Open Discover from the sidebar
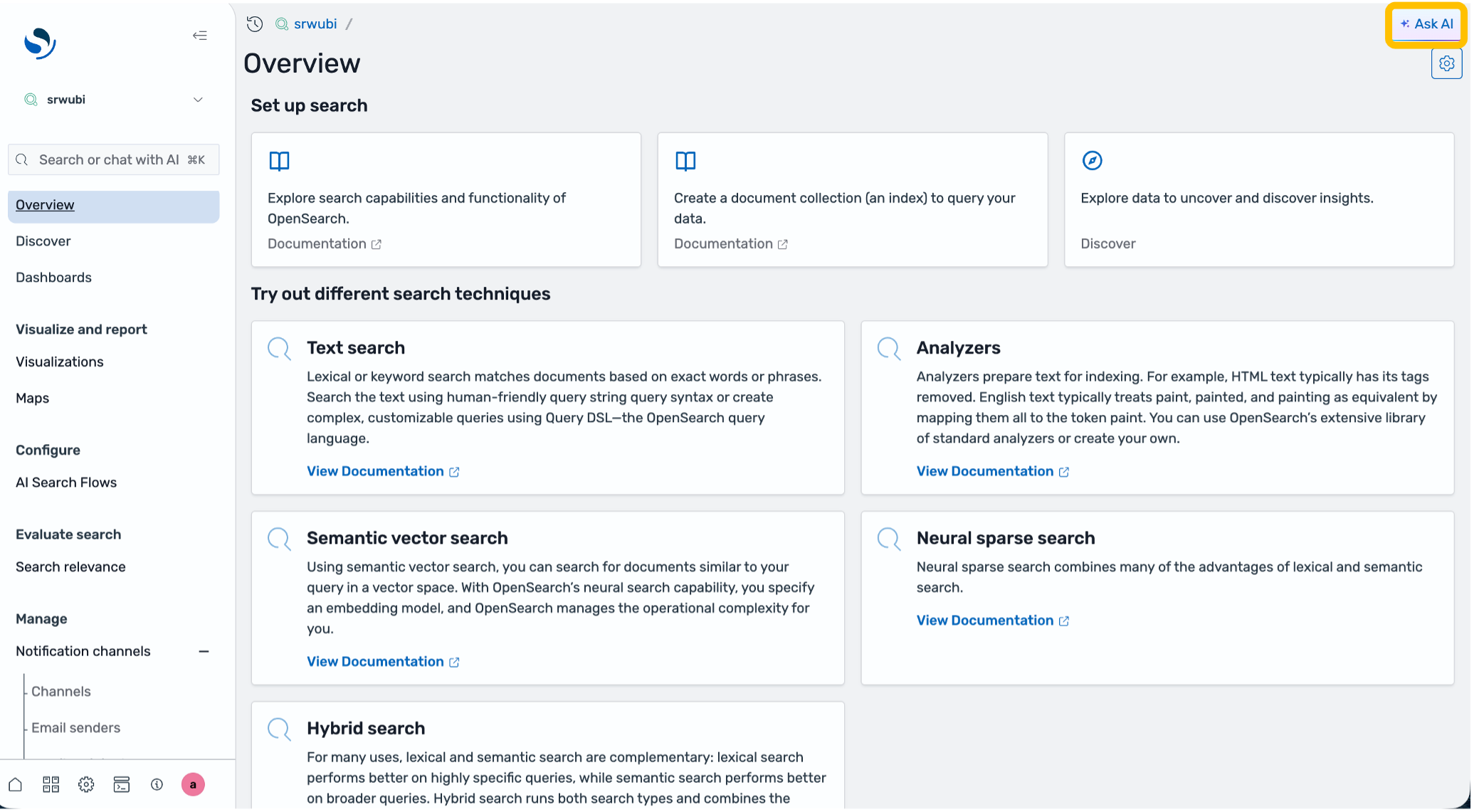 (x=43, y=242)
